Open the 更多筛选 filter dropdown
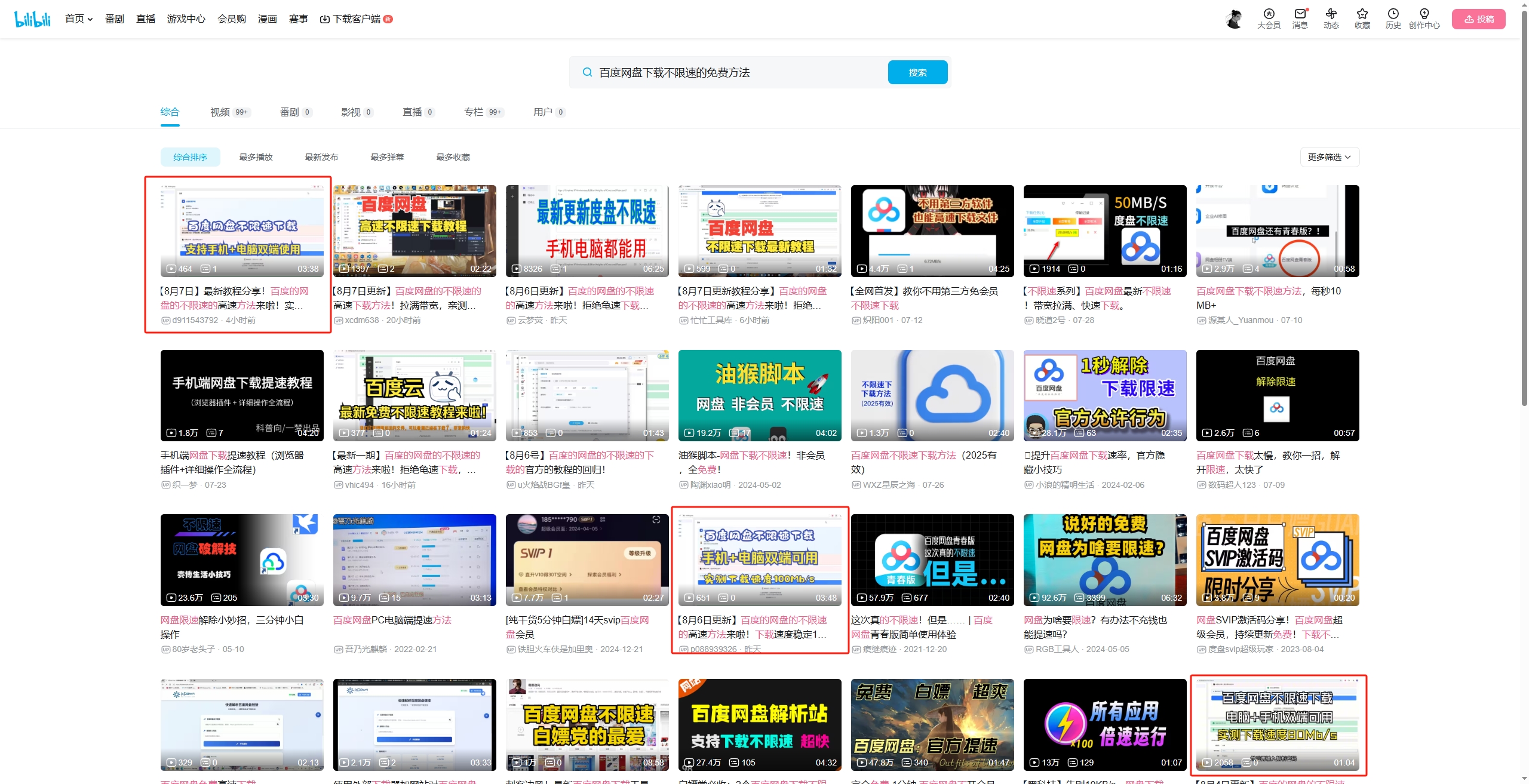 pos(1329,156)
